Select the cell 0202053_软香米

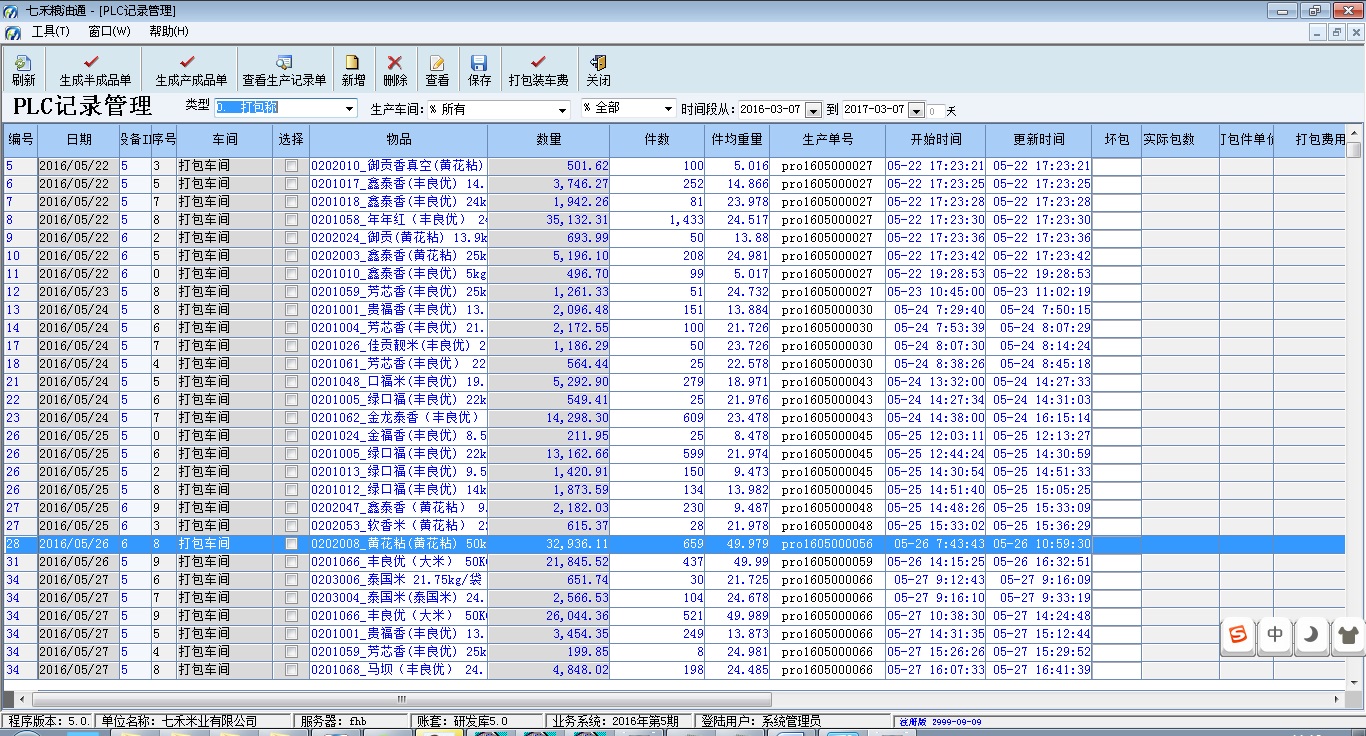click(x=399, y=526)
